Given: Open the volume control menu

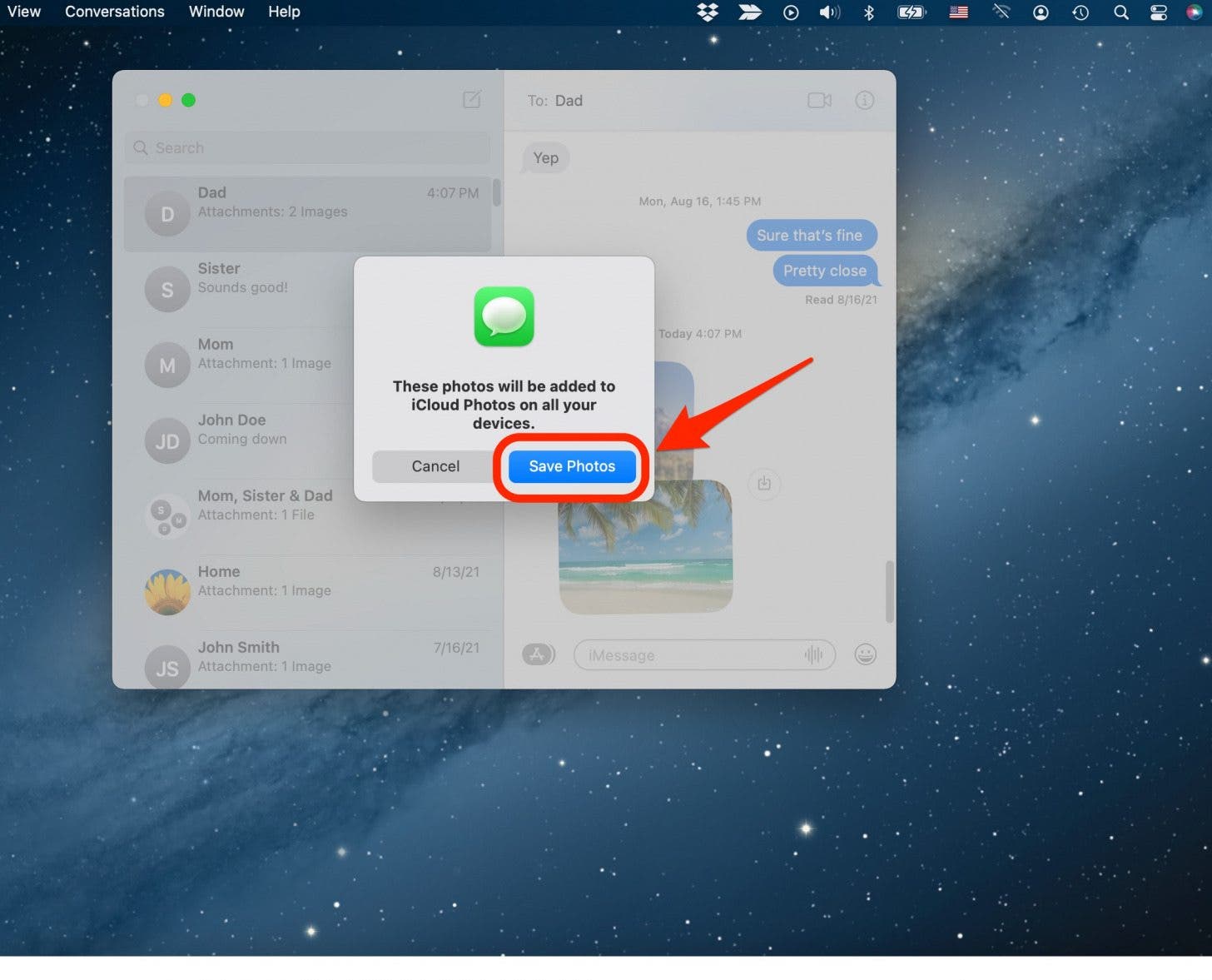Looking at the screenshot, I should (x=830, y=12).
